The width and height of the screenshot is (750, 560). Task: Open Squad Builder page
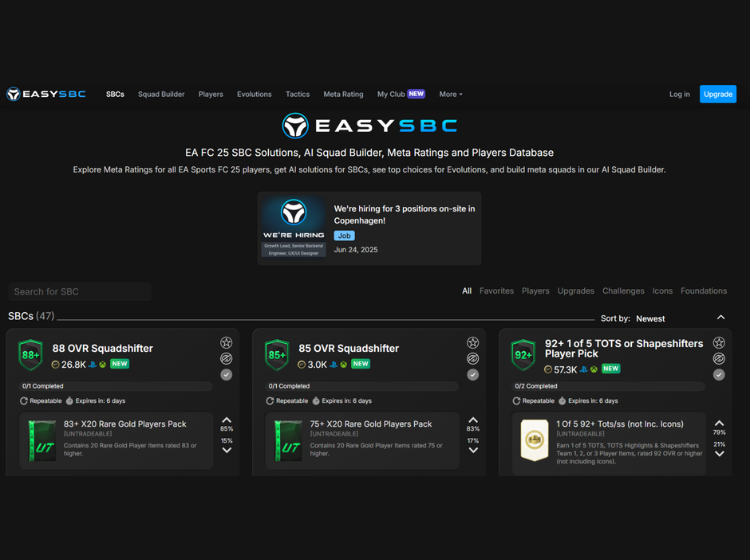click(161, 94)
